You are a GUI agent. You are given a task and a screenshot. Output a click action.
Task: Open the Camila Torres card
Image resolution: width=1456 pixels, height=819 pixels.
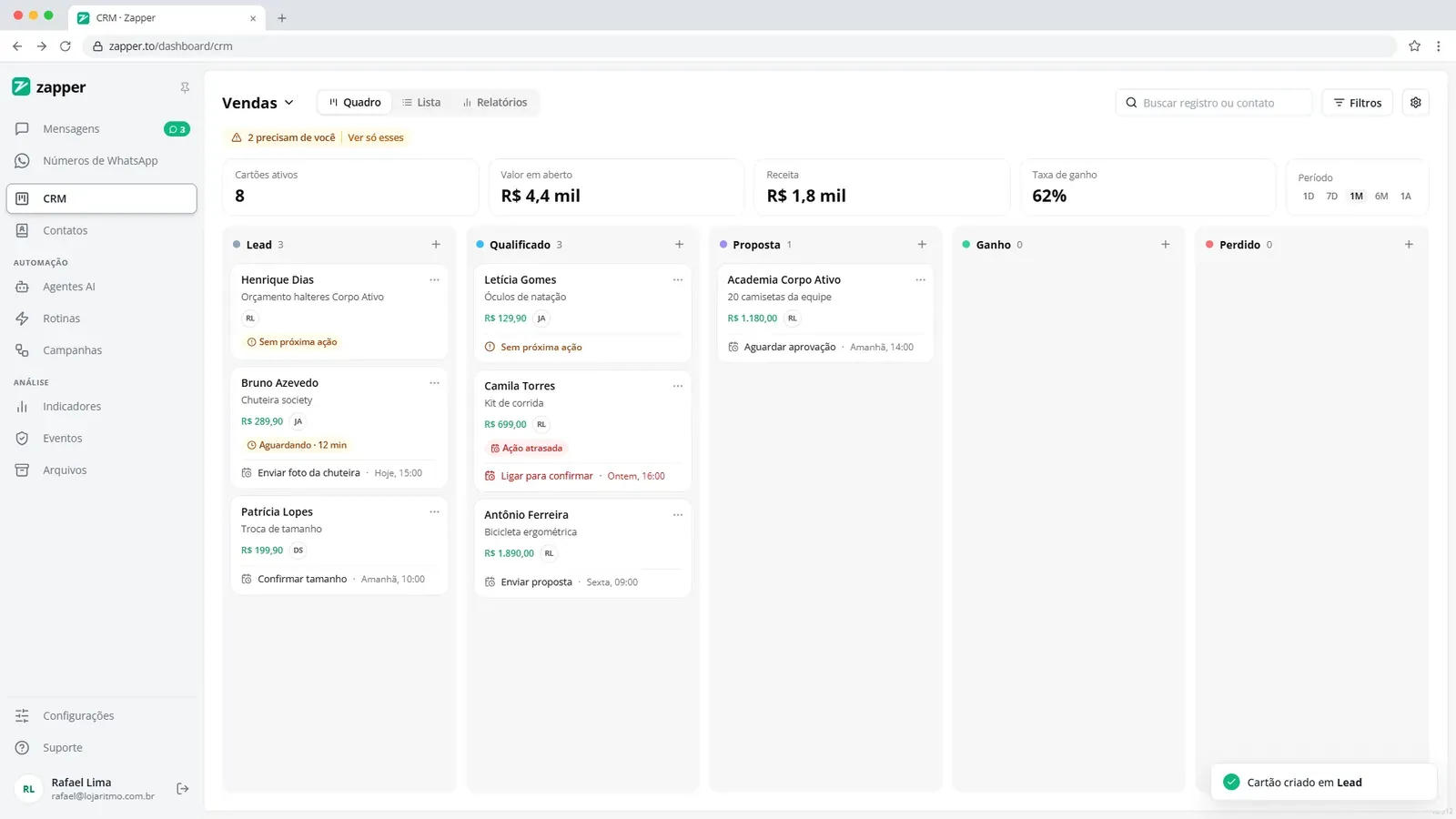point(582,431)
